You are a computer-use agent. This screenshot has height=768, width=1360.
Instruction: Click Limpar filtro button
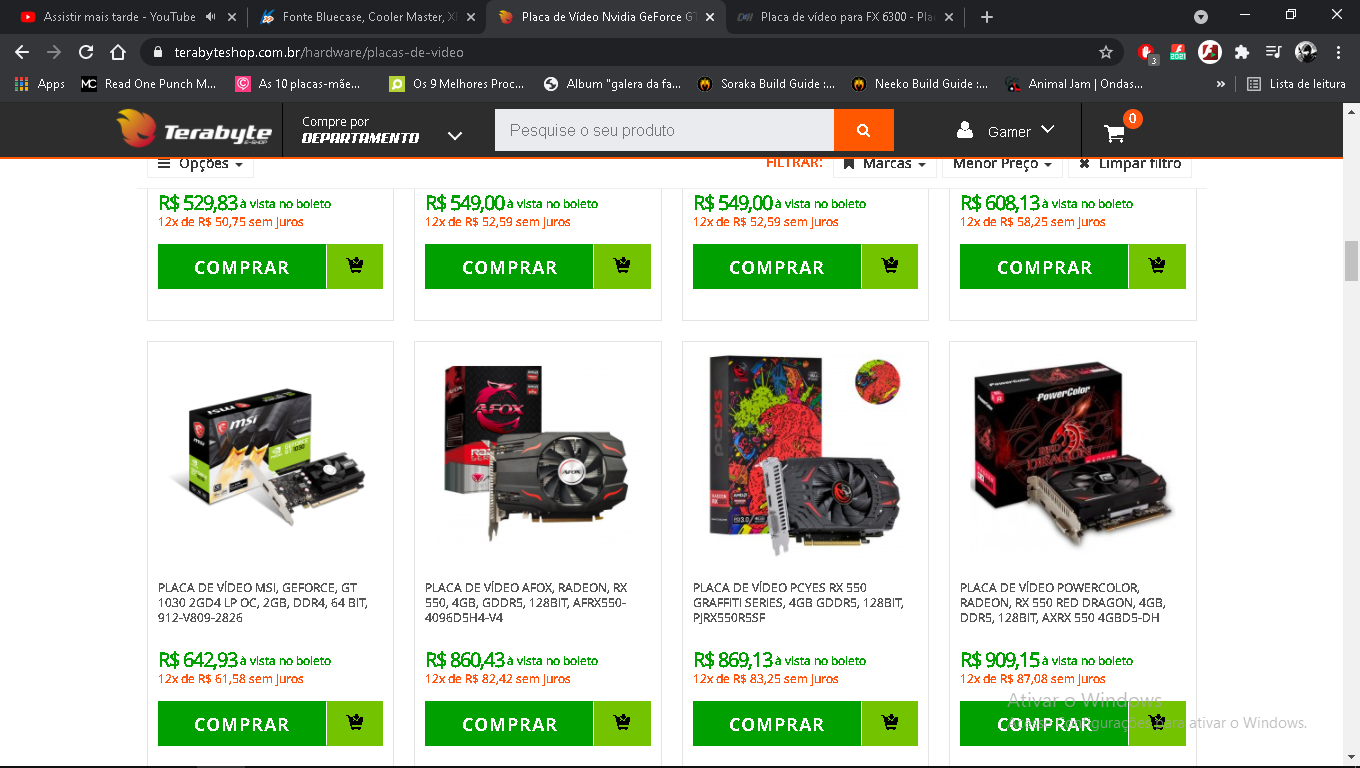1130,164
